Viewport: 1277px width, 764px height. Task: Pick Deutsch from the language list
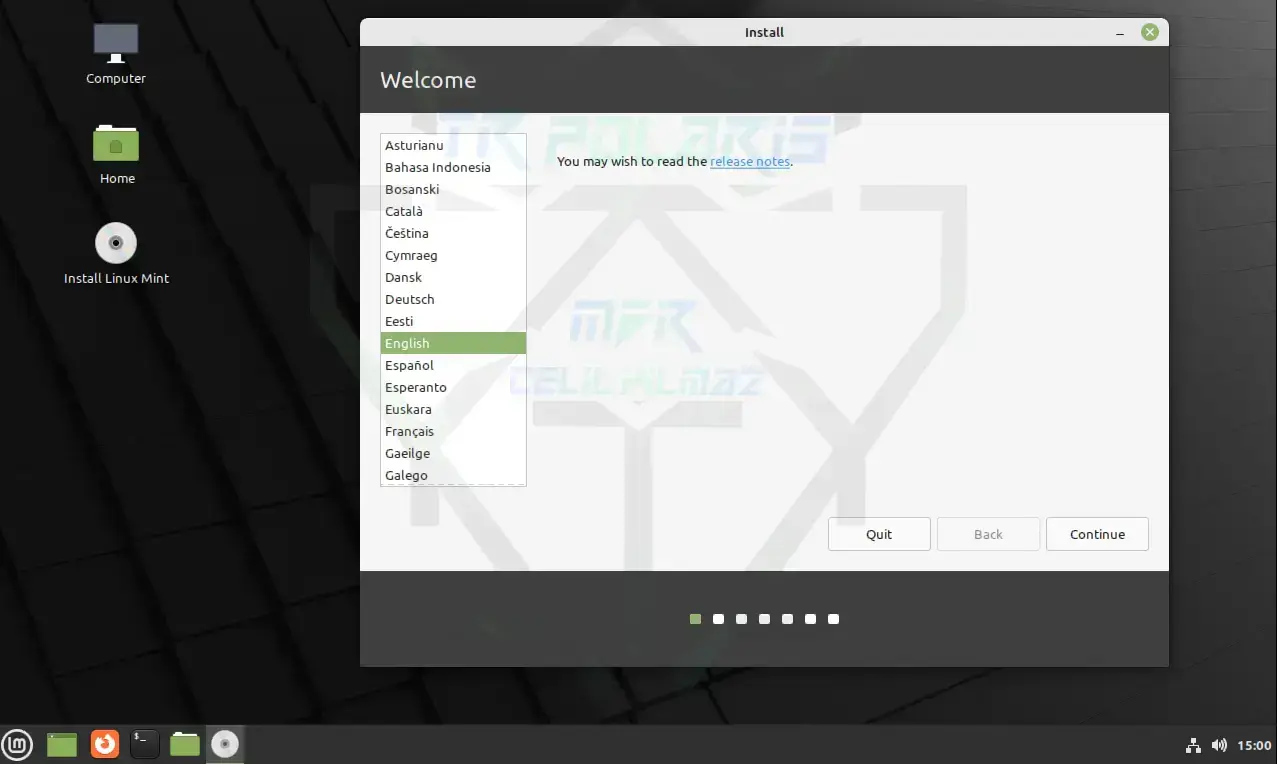[x=454, y=299]
